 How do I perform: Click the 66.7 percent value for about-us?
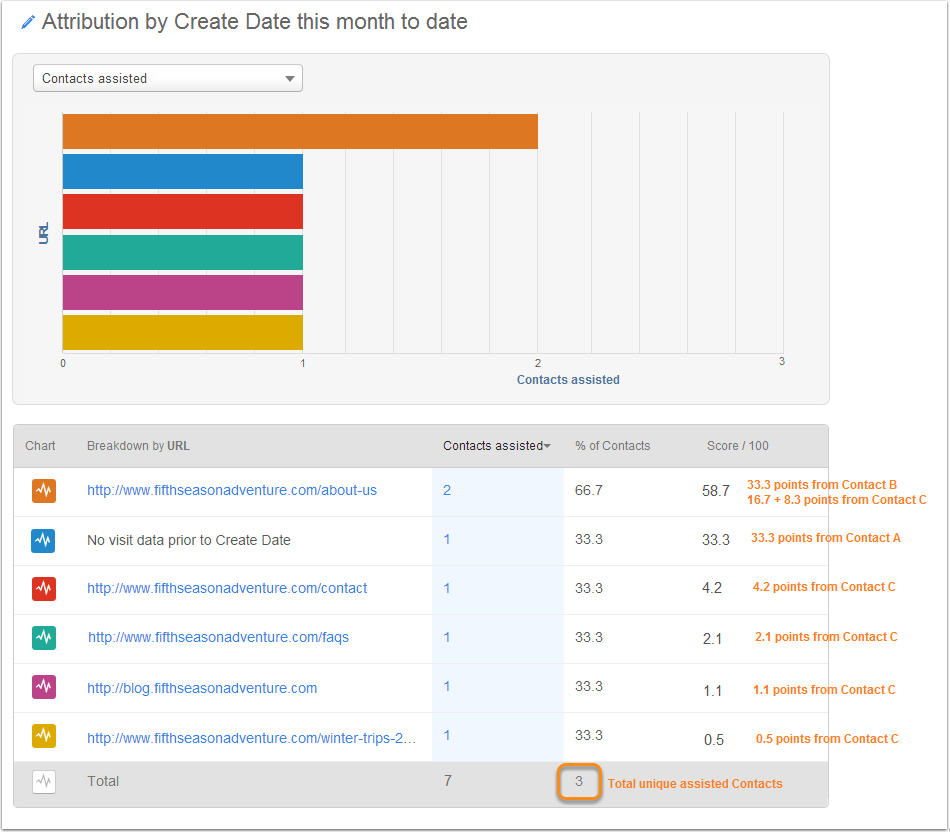click(x=588, y=490)
